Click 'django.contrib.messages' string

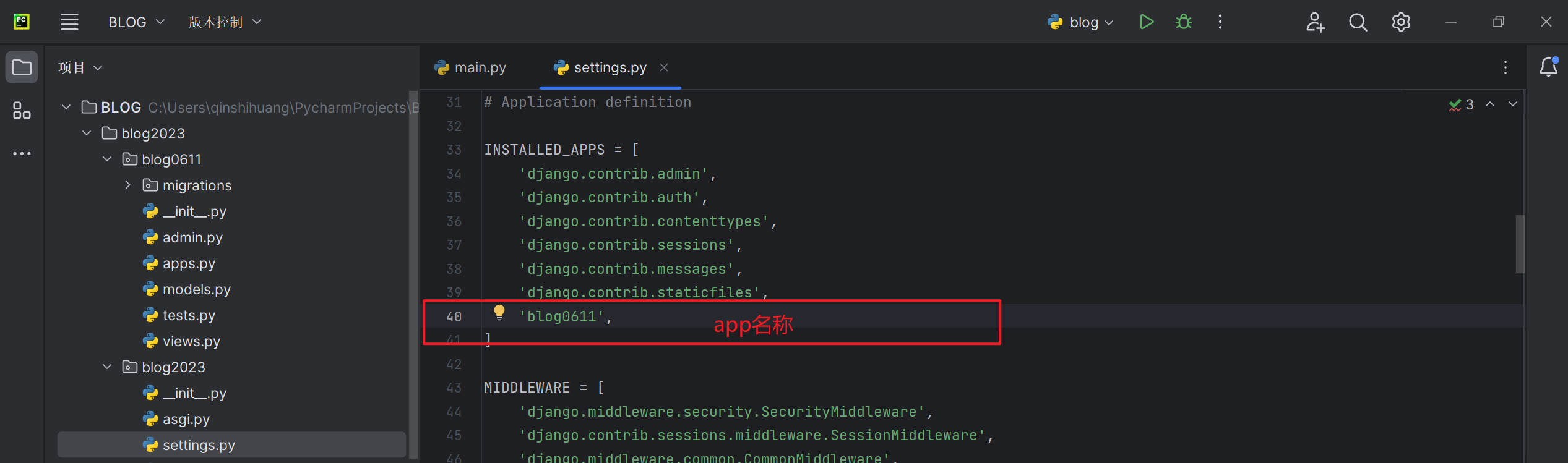pos(627,269)
